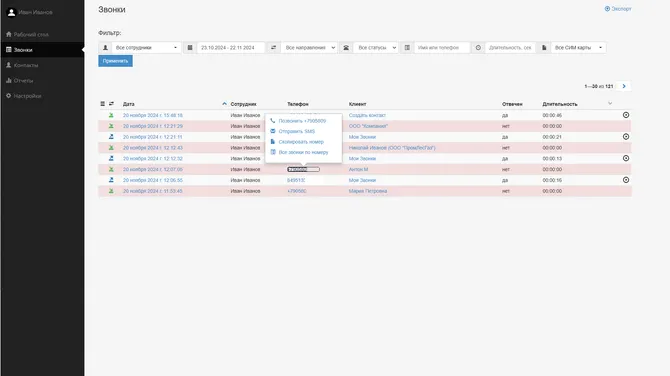Click the duration value 00:00:46
Viewport: 670px width, 376px height.
click(x=552, y=115)
